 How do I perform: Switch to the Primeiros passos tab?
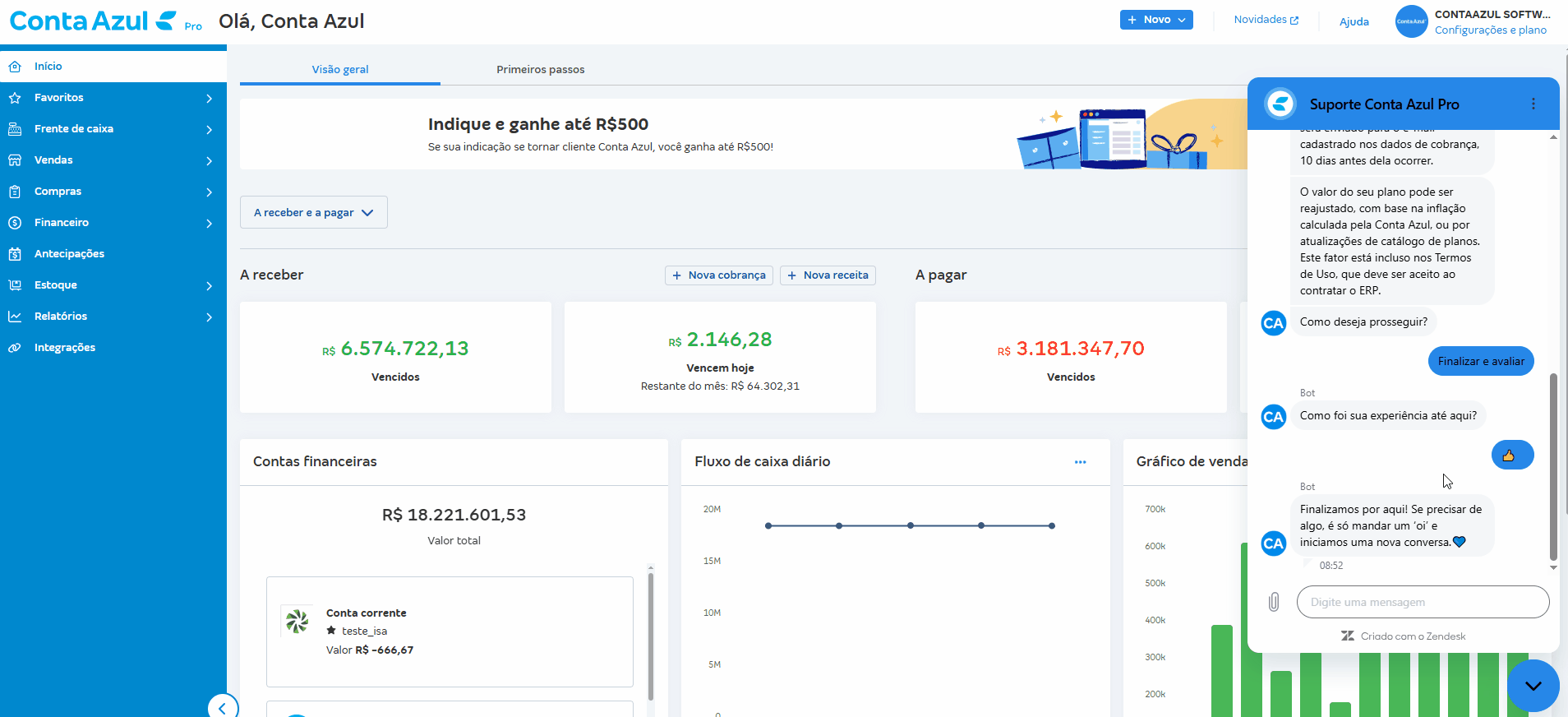(541, 70)
